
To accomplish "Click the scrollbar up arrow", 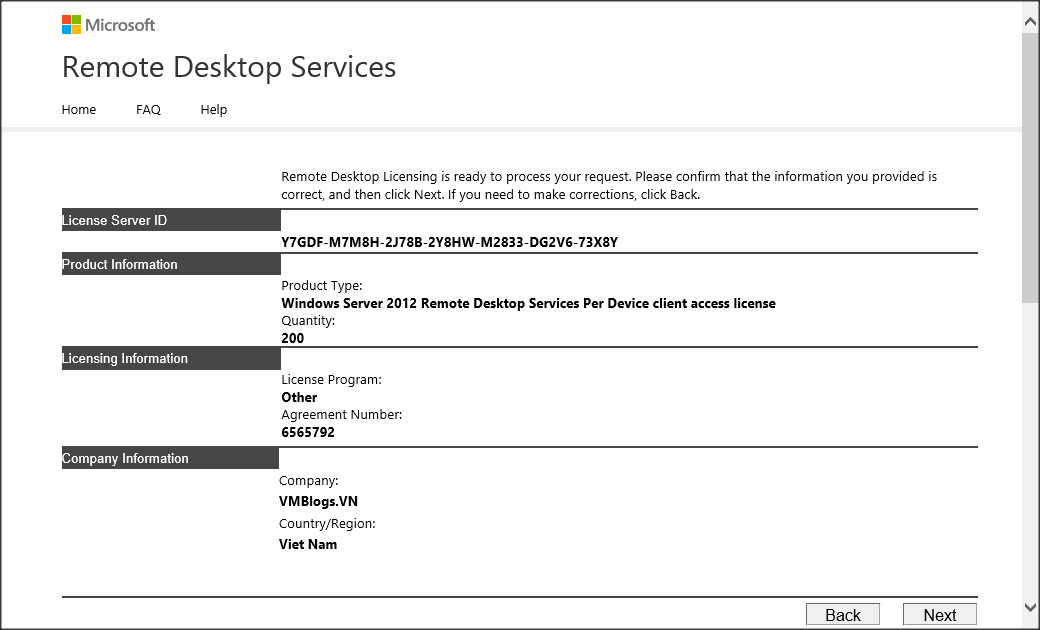I will [1030, 19].
